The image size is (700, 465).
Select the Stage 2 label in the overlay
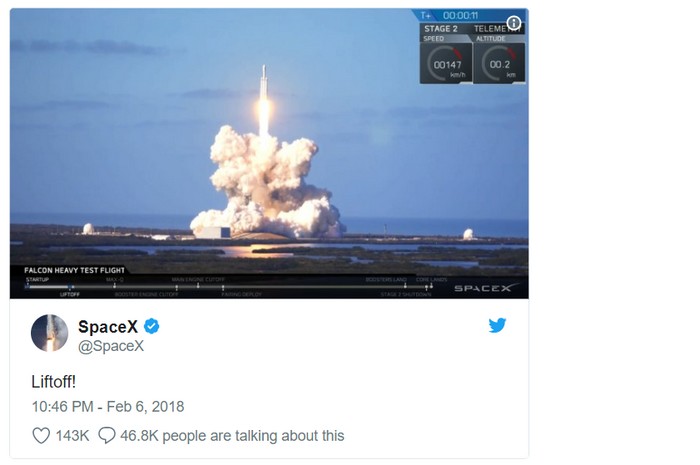[441, 29]
